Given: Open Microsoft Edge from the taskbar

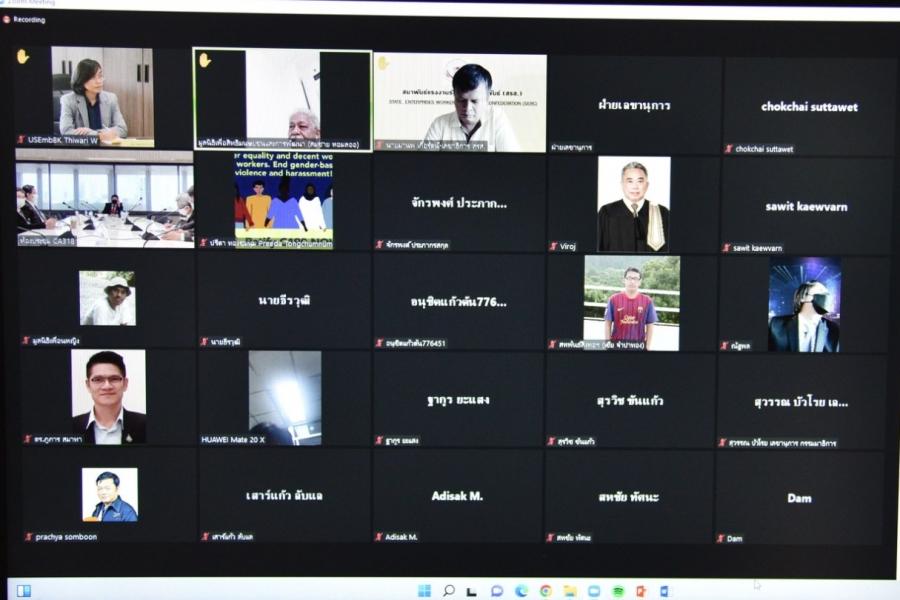Looking at the screenshot, I should point(521,591).
